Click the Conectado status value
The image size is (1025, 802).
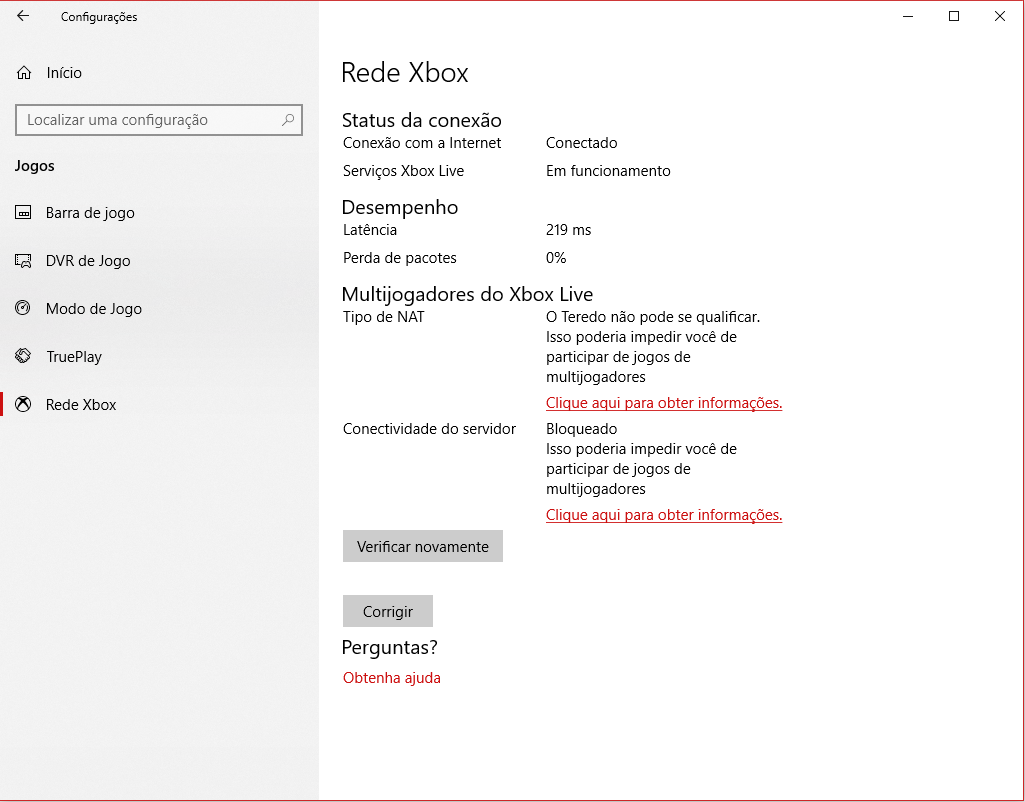click(582, 143)
